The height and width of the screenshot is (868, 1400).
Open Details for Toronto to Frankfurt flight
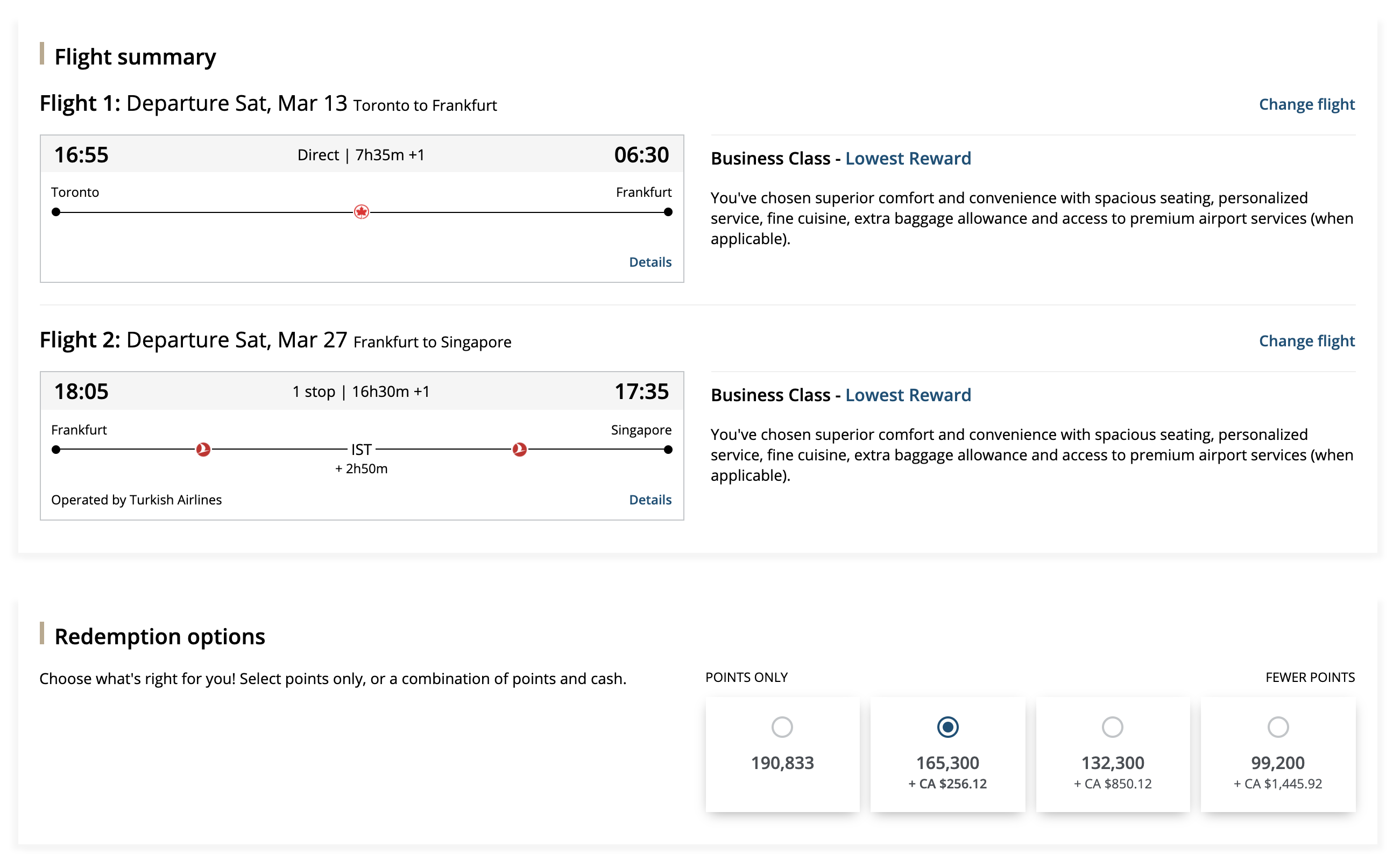(649, 262)
